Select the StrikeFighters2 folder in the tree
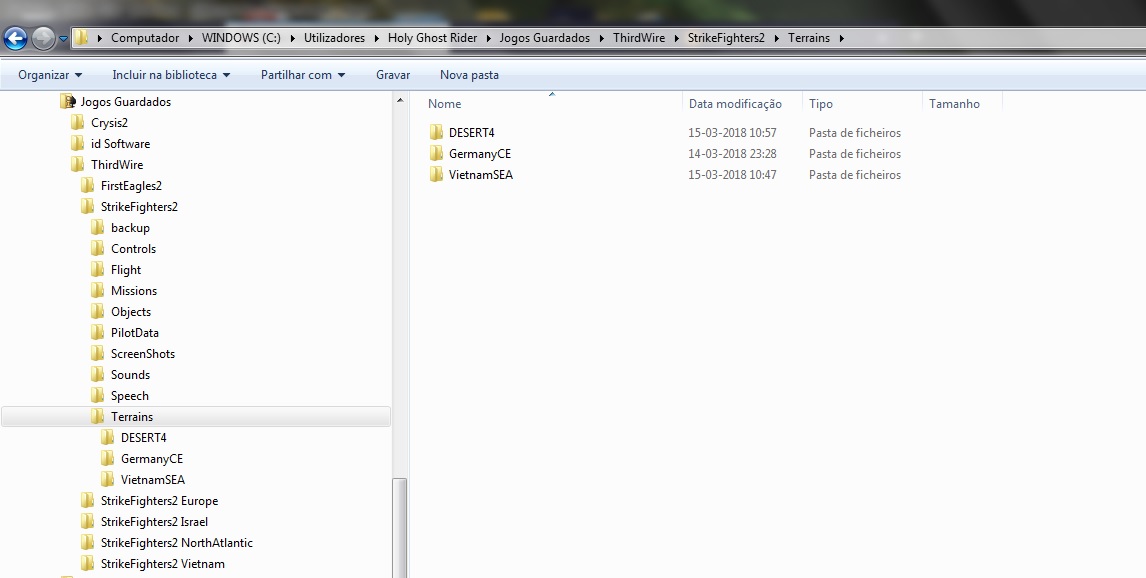 pos(139,207)
